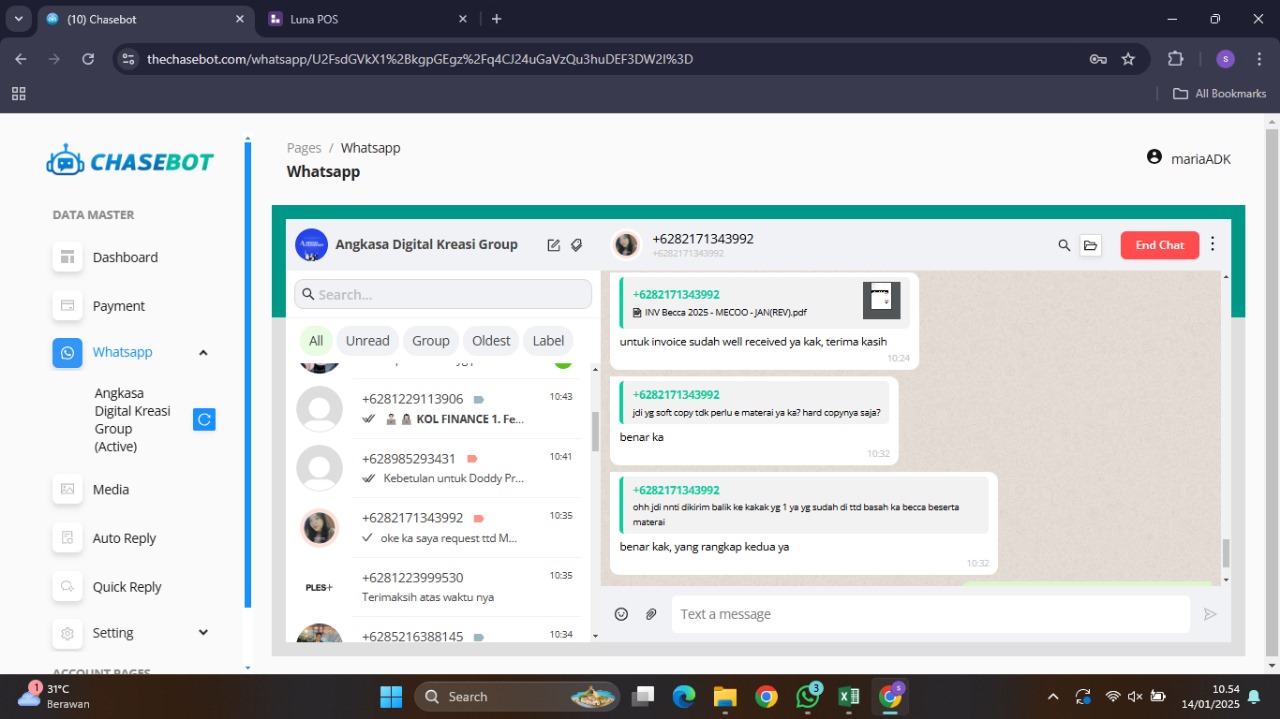Screen dimensions: 1280x719
Task: Open the three-dot menu beside End Chat
Action: pyautogui.click(x=1213, y=244)
